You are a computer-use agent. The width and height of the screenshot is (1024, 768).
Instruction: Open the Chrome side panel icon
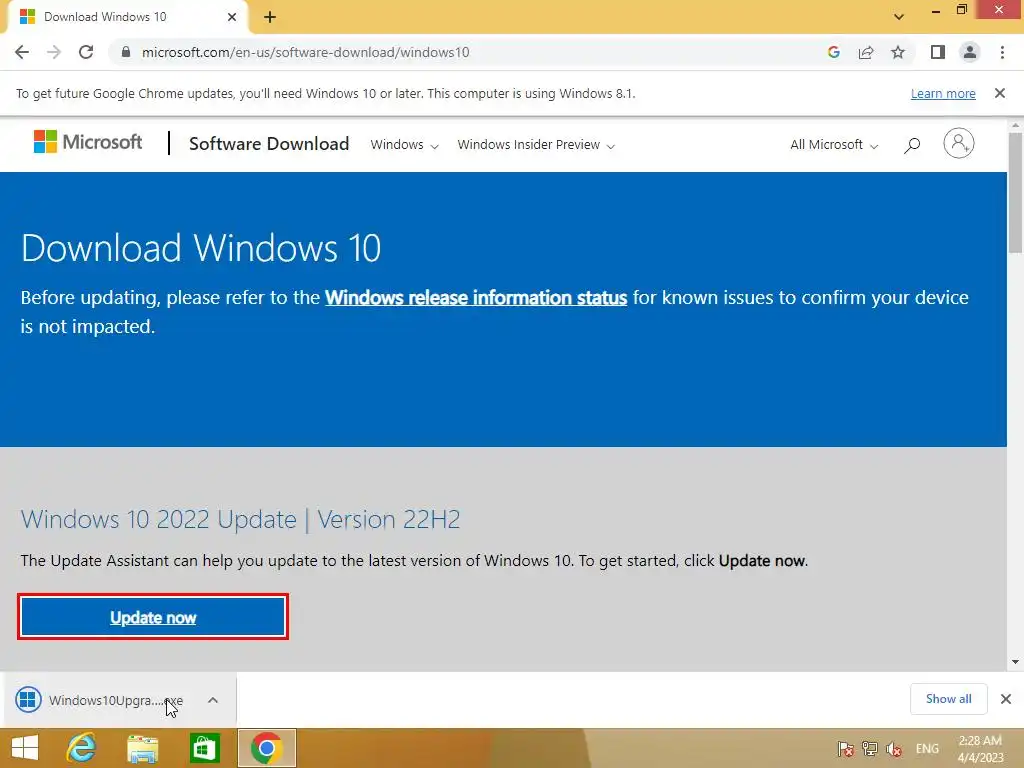[x=938, y=52]
